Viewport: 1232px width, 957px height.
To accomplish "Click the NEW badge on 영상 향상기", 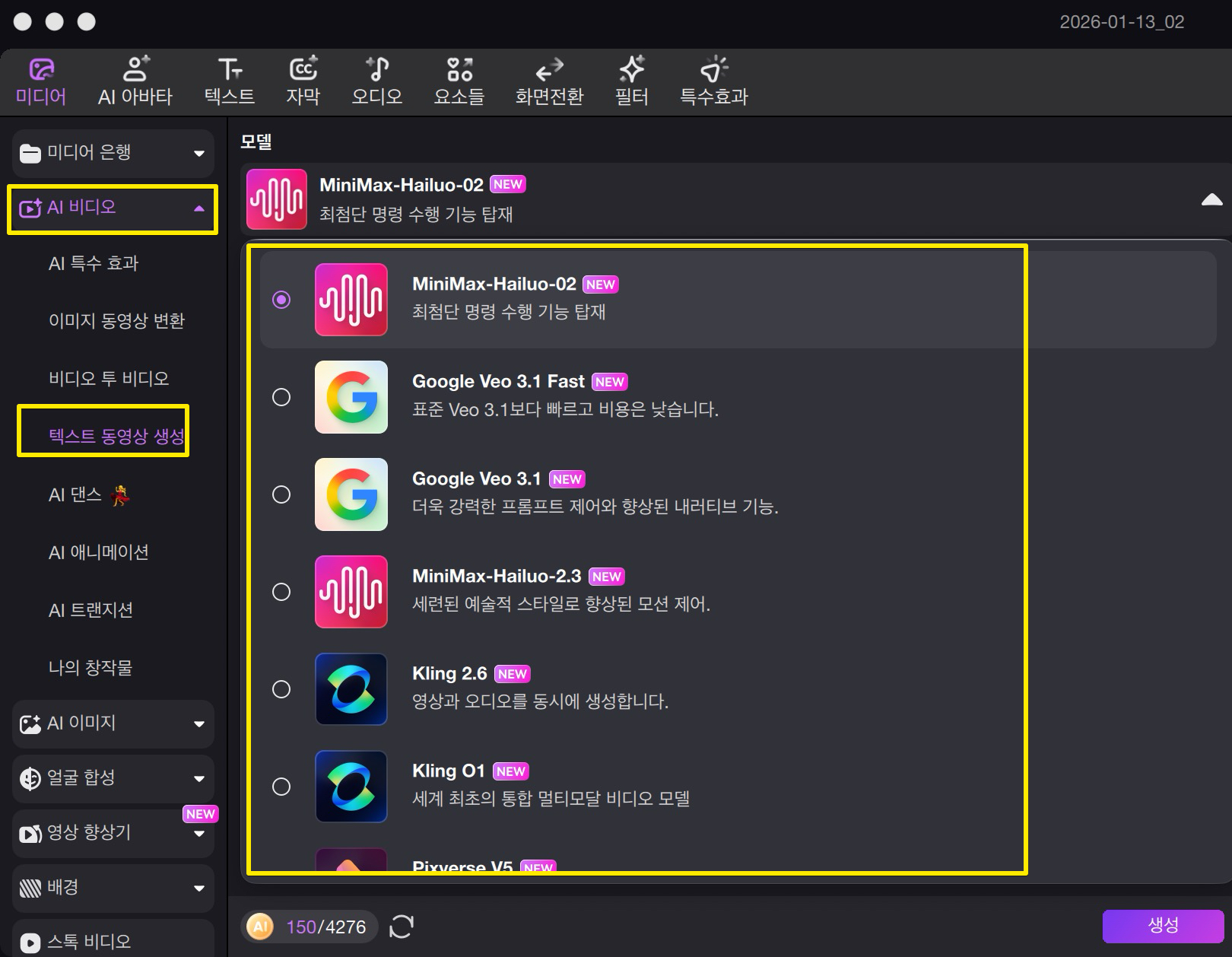I will coord(200,814).
